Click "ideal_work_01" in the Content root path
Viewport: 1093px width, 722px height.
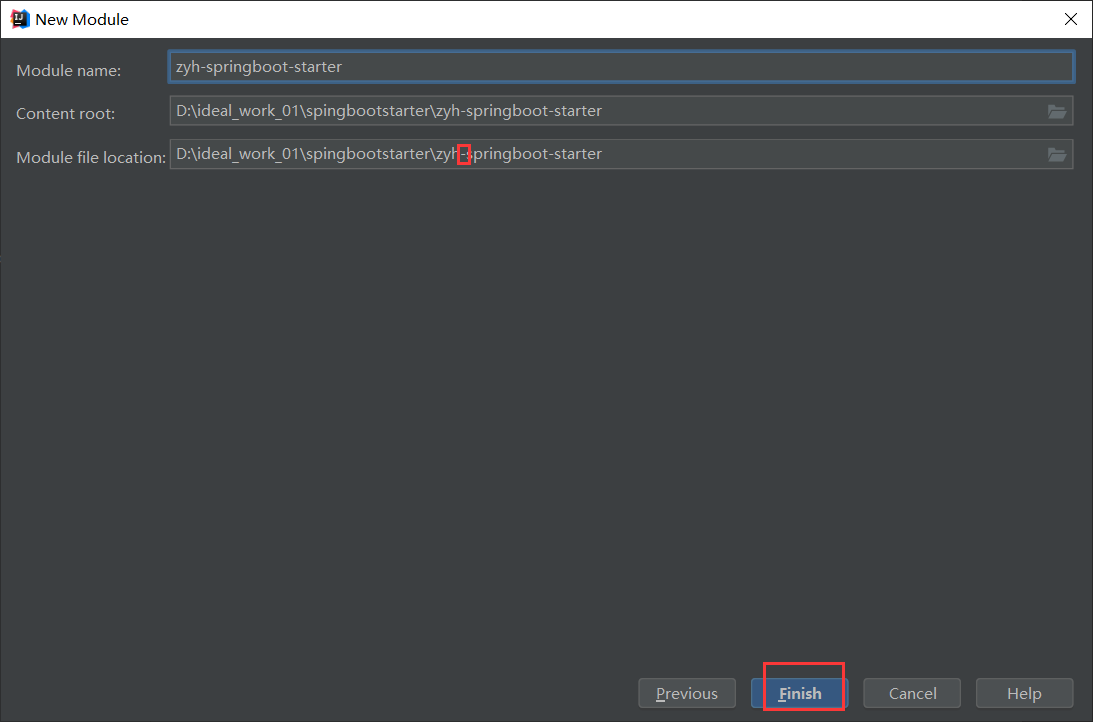248,111
